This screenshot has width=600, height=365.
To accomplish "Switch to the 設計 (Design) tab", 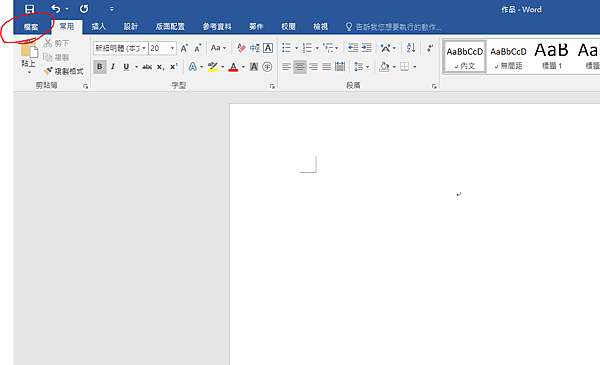I will pyautogui.click(x=130, y=26).
